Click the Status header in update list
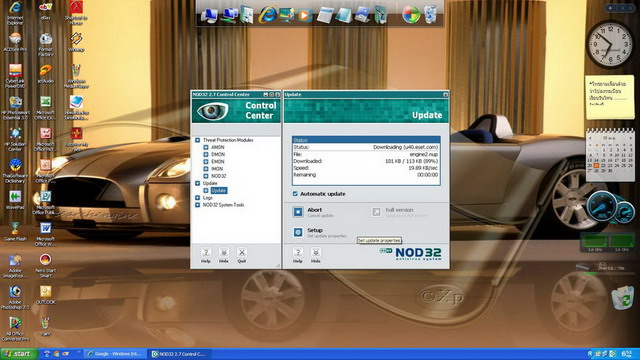Screen dimensions: 640x360 (x=366, y=140)
